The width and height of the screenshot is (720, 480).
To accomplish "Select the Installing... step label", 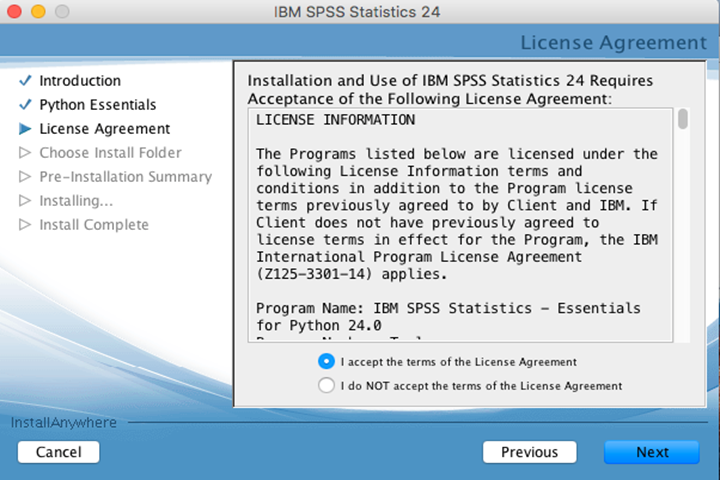I will pyautogui.click(x=76, y=201).
